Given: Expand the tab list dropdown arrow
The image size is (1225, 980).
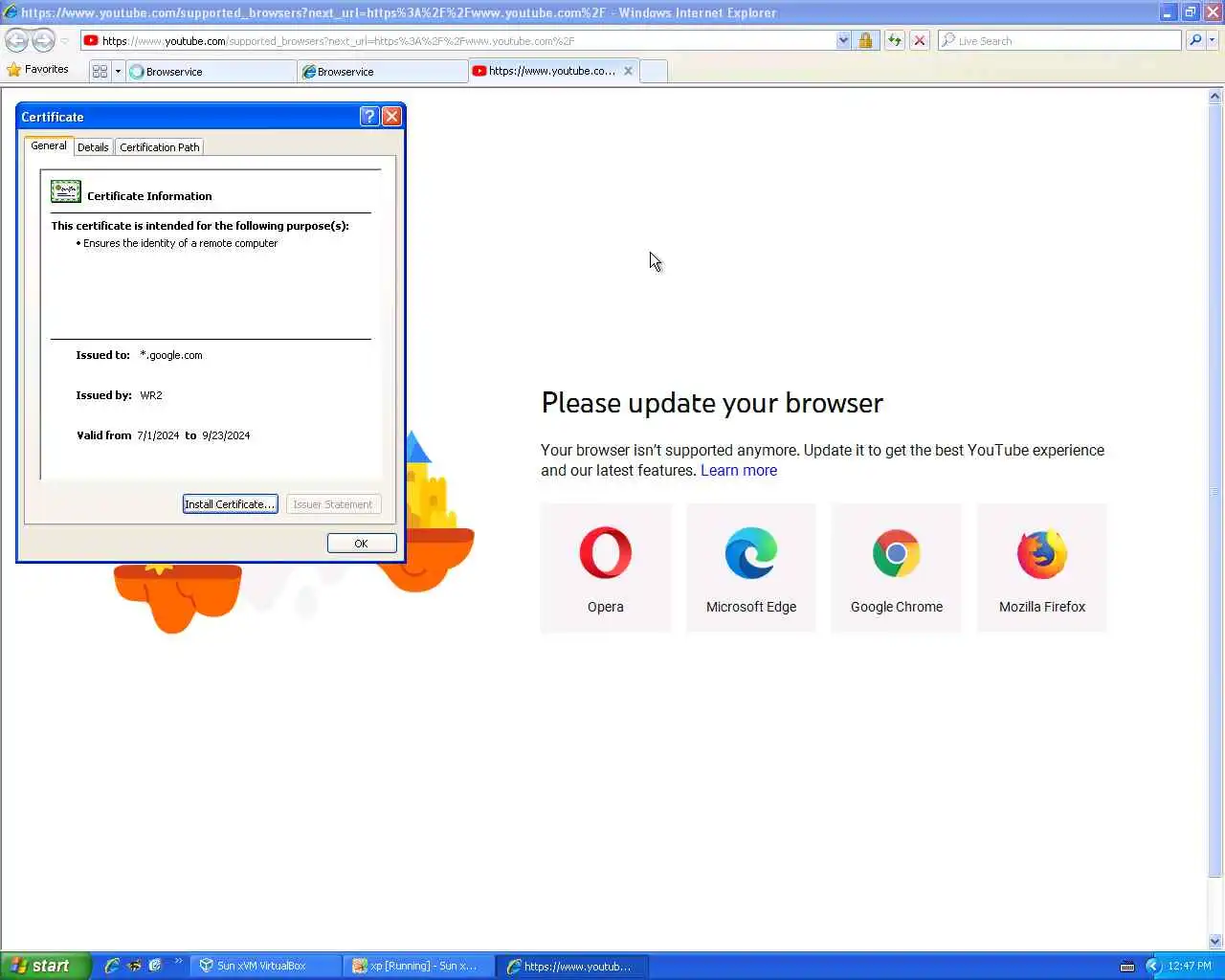Looking at the screenshot, I should tap(118, 71).
